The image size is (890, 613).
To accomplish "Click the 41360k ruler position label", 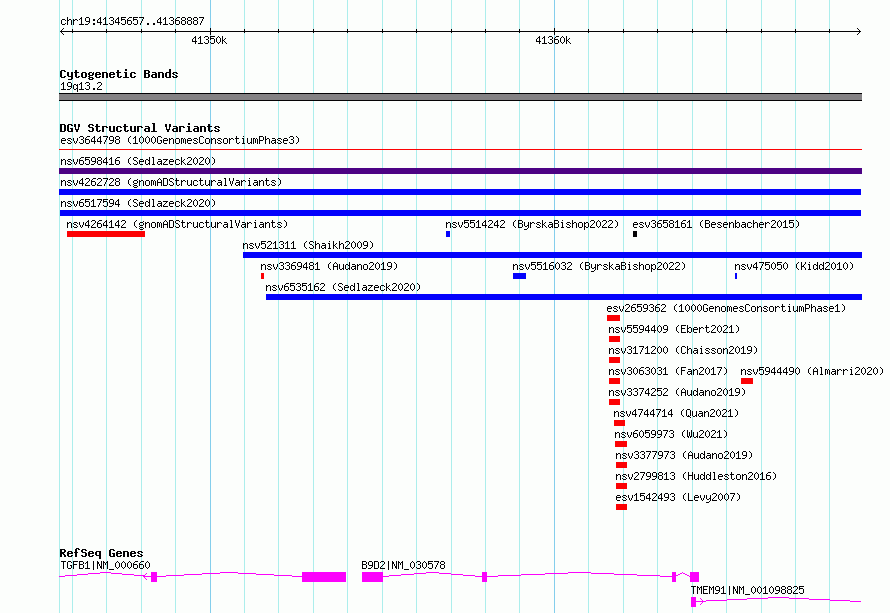I will pyautogui.click(x=553, y=40).
